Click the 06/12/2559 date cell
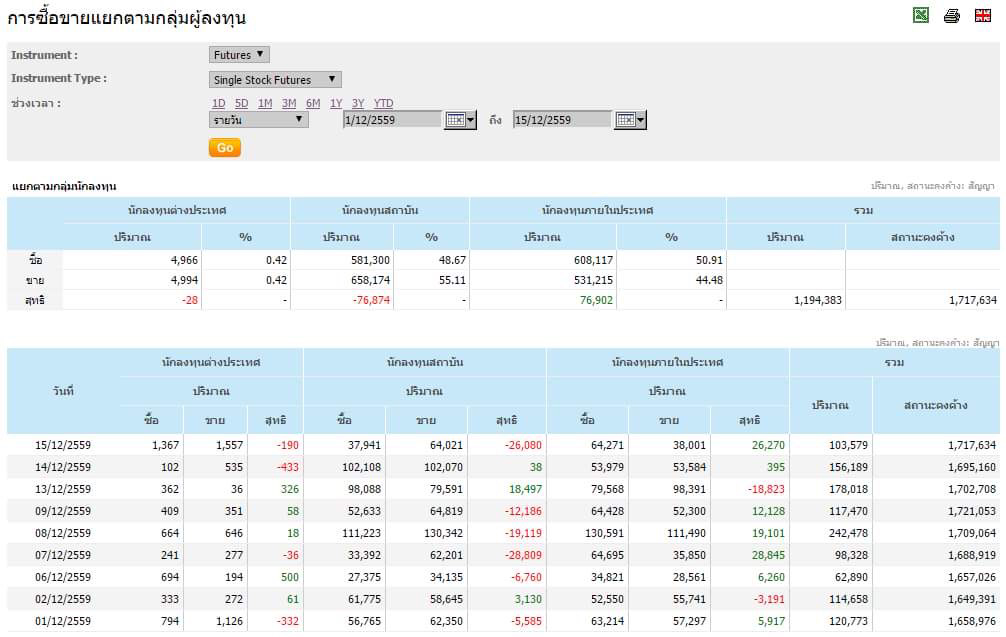Screen dimensions: 1006x637 [x=63, y=577]
